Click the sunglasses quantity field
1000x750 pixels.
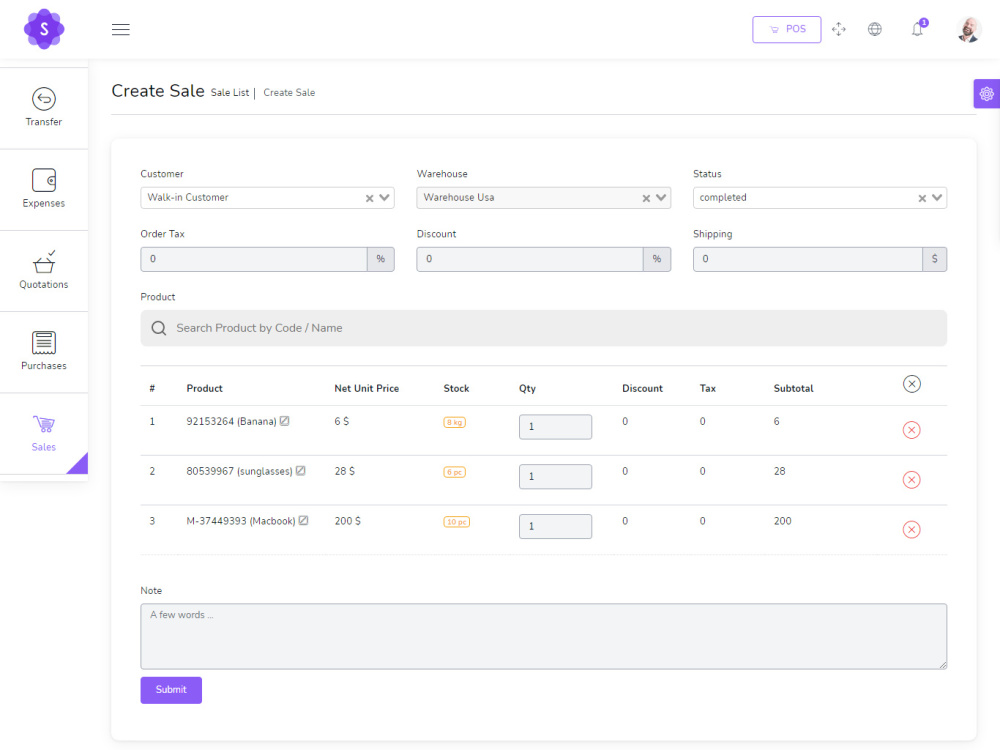coord(555,476)
